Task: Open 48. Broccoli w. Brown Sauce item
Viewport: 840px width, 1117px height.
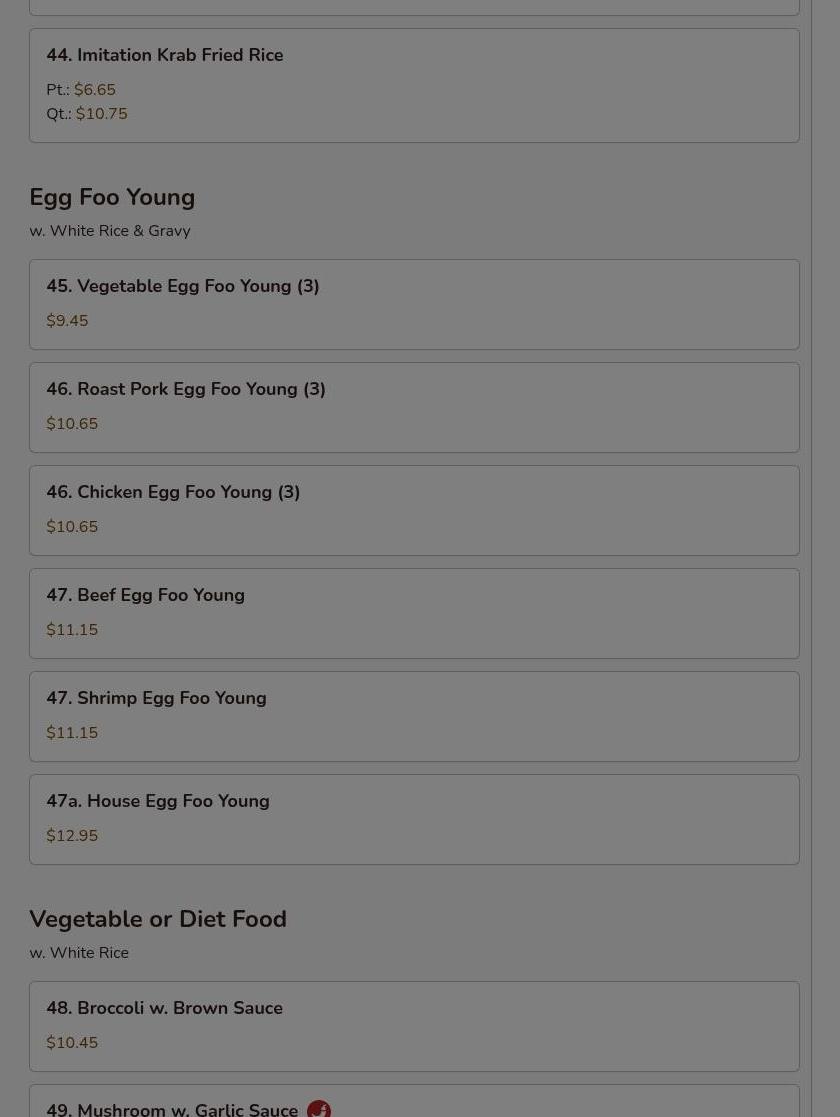Action: pos(165,1009)
